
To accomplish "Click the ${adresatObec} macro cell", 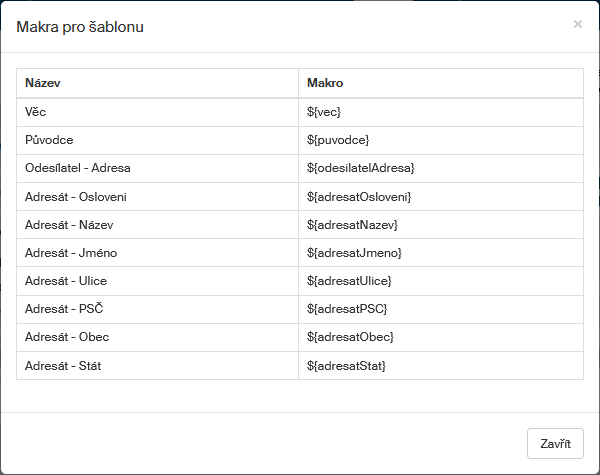I will click(350, 337).
